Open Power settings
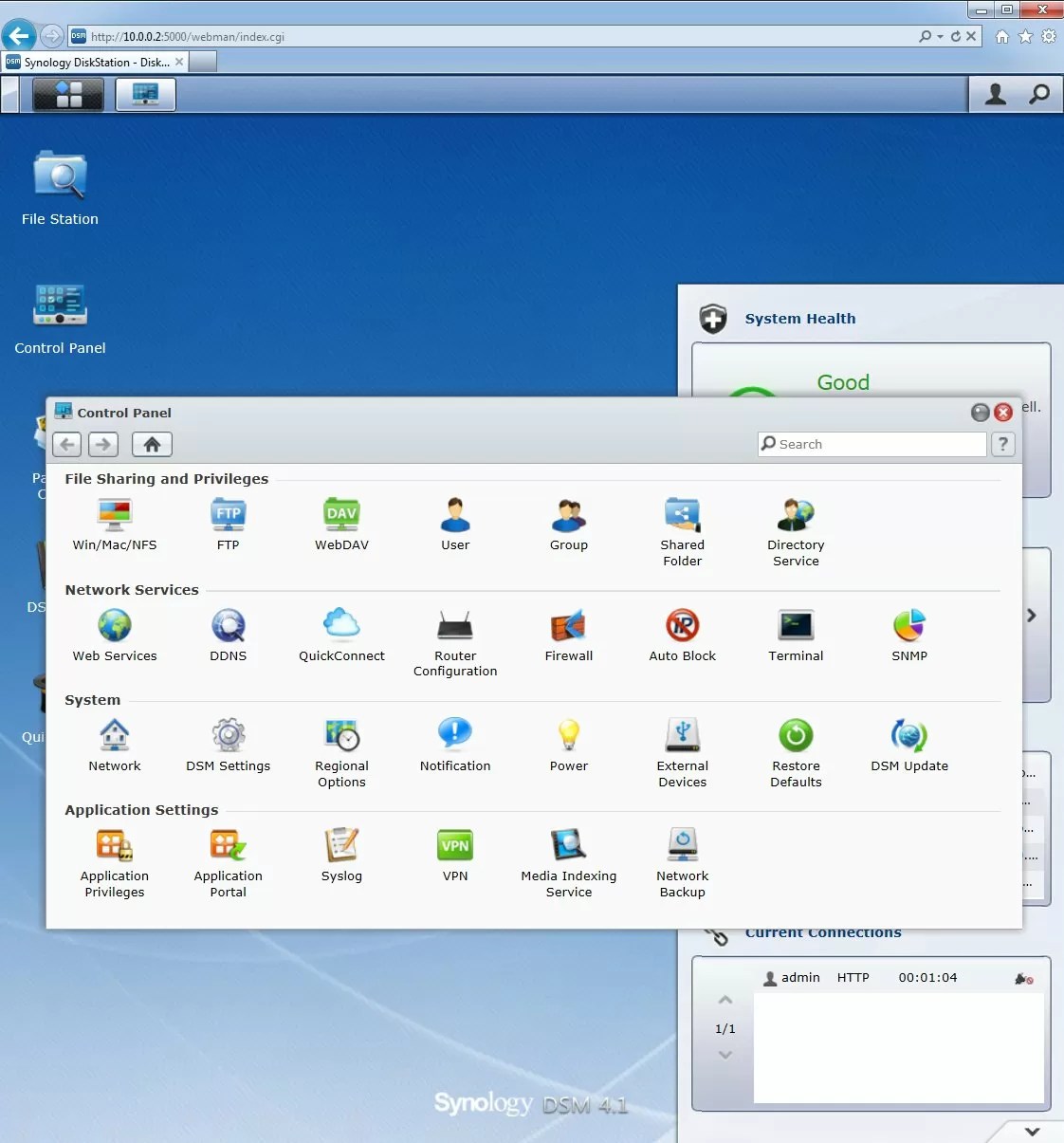This screenshot has height=1143, width=1064. click(x=569, y=745)
